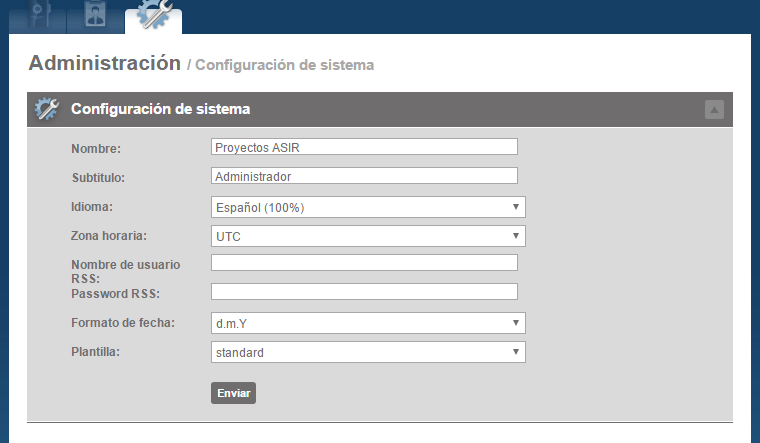Open the Idioma language dropdown
The width and height of the screenshot is (760, 443).
click(x=368, y=207)
